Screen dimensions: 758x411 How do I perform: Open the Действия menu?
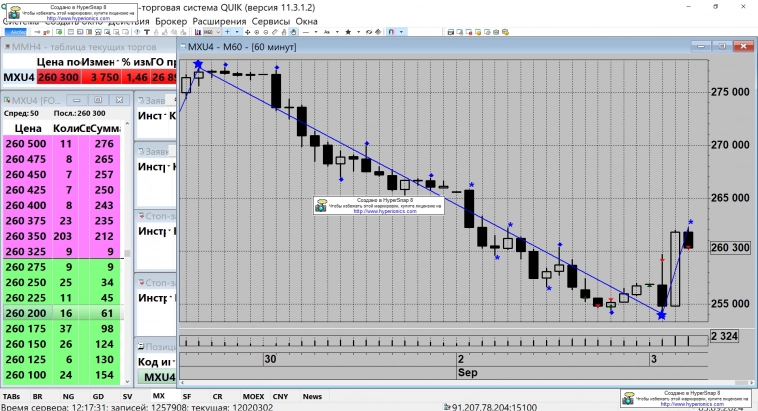click(x=129, y=22)
